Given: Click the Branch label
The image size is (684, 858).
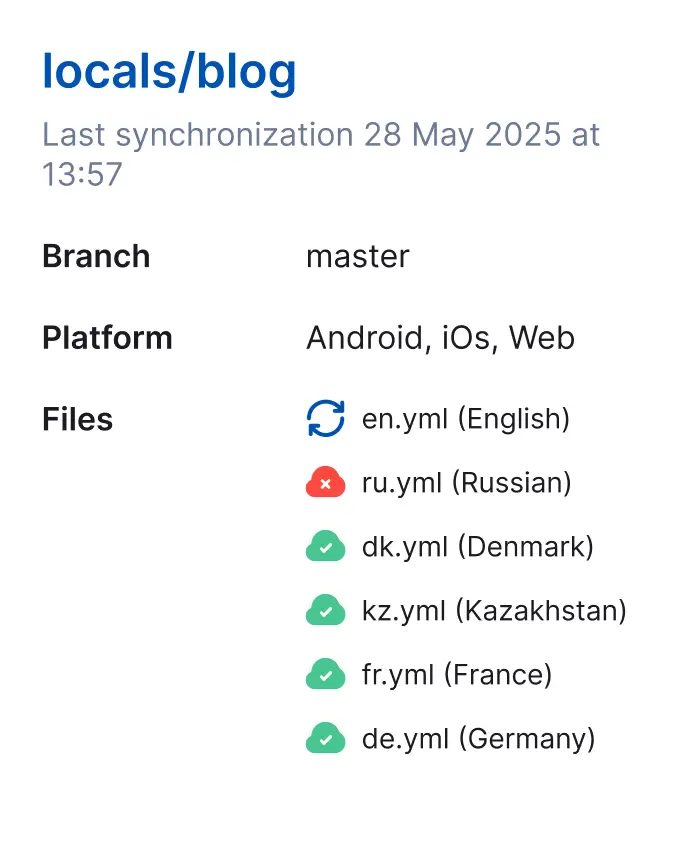Looking at the screenshot, I should pyautogui.click(x=96, y=256).
